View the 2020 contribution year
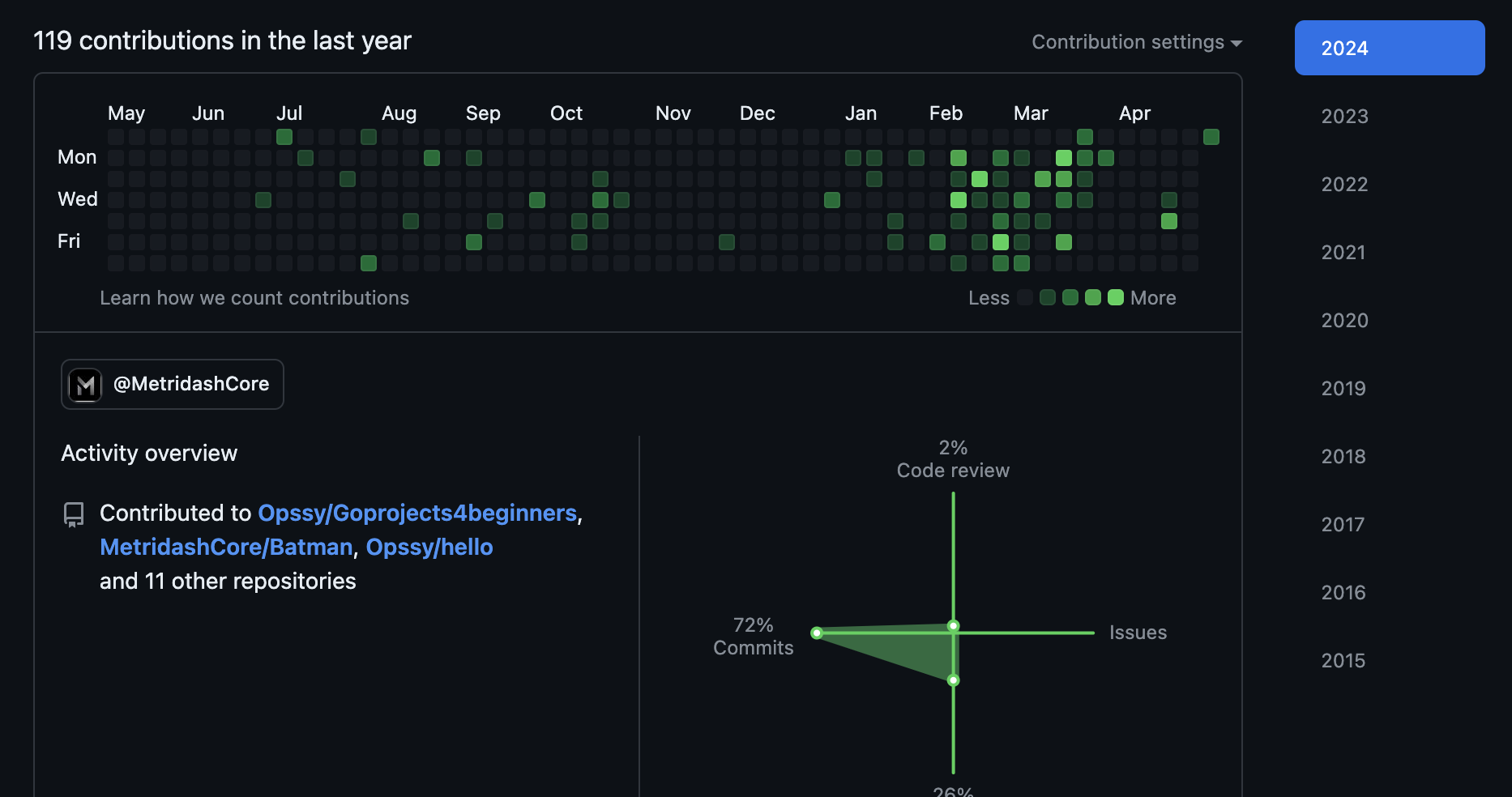1512x797 pixels. 1344,321
